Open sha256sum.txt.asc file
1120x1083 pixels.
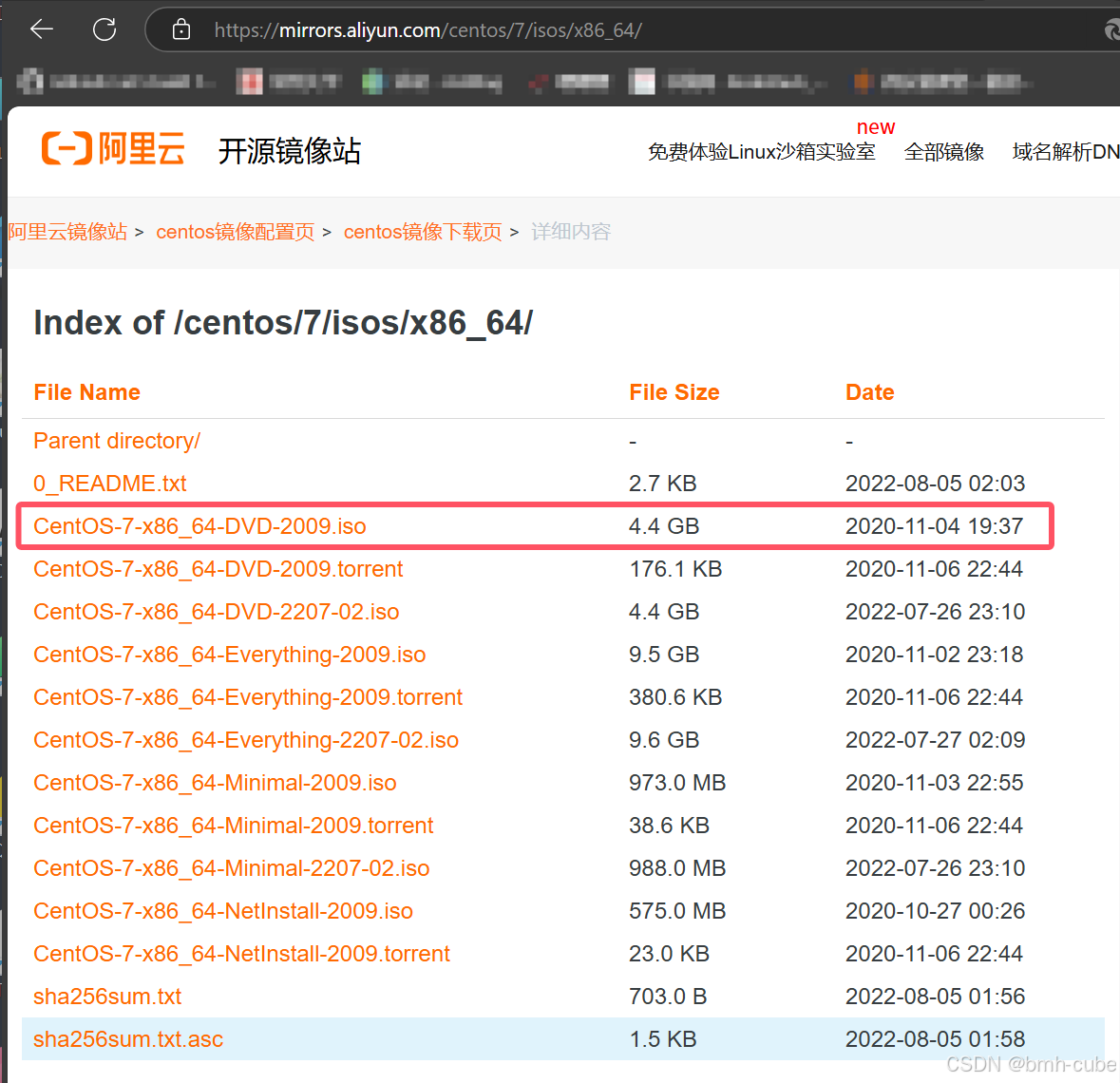click(128, 1039)
